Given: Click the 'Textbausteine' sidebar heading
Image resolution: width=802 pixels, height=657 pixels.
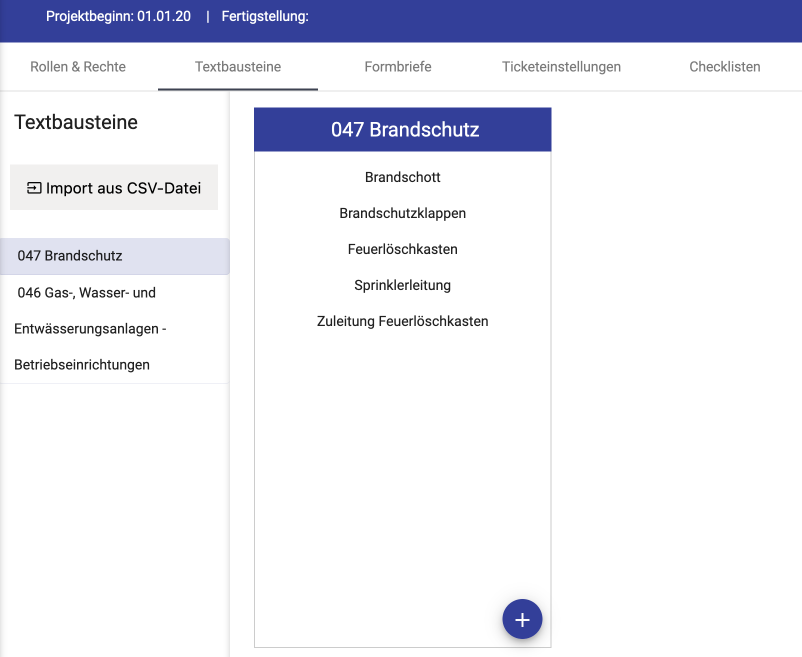Looking at the screenshot, I should [x=76, y=123].
